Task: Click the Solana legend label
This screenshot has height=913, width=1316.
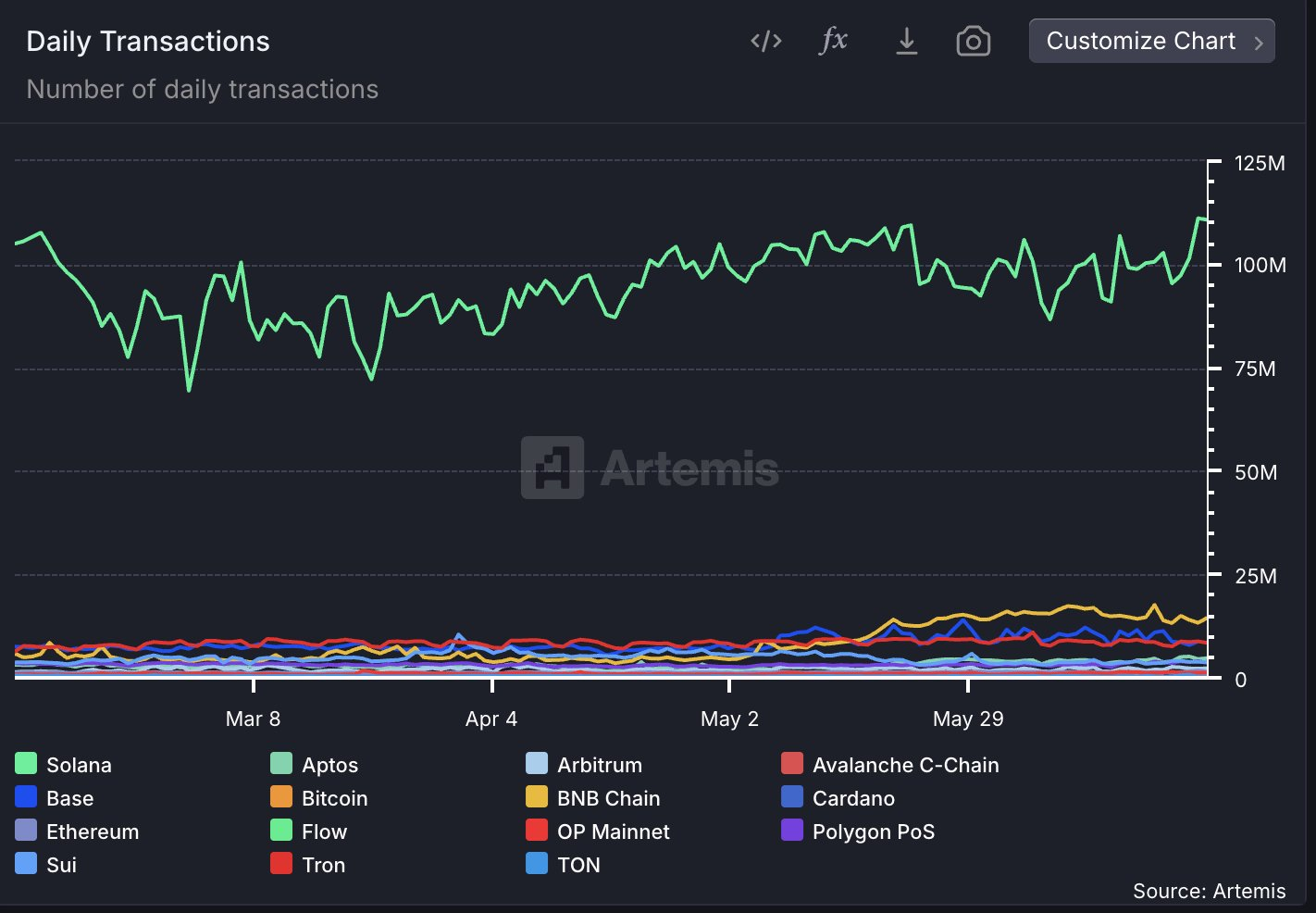Action: point(79,765)
